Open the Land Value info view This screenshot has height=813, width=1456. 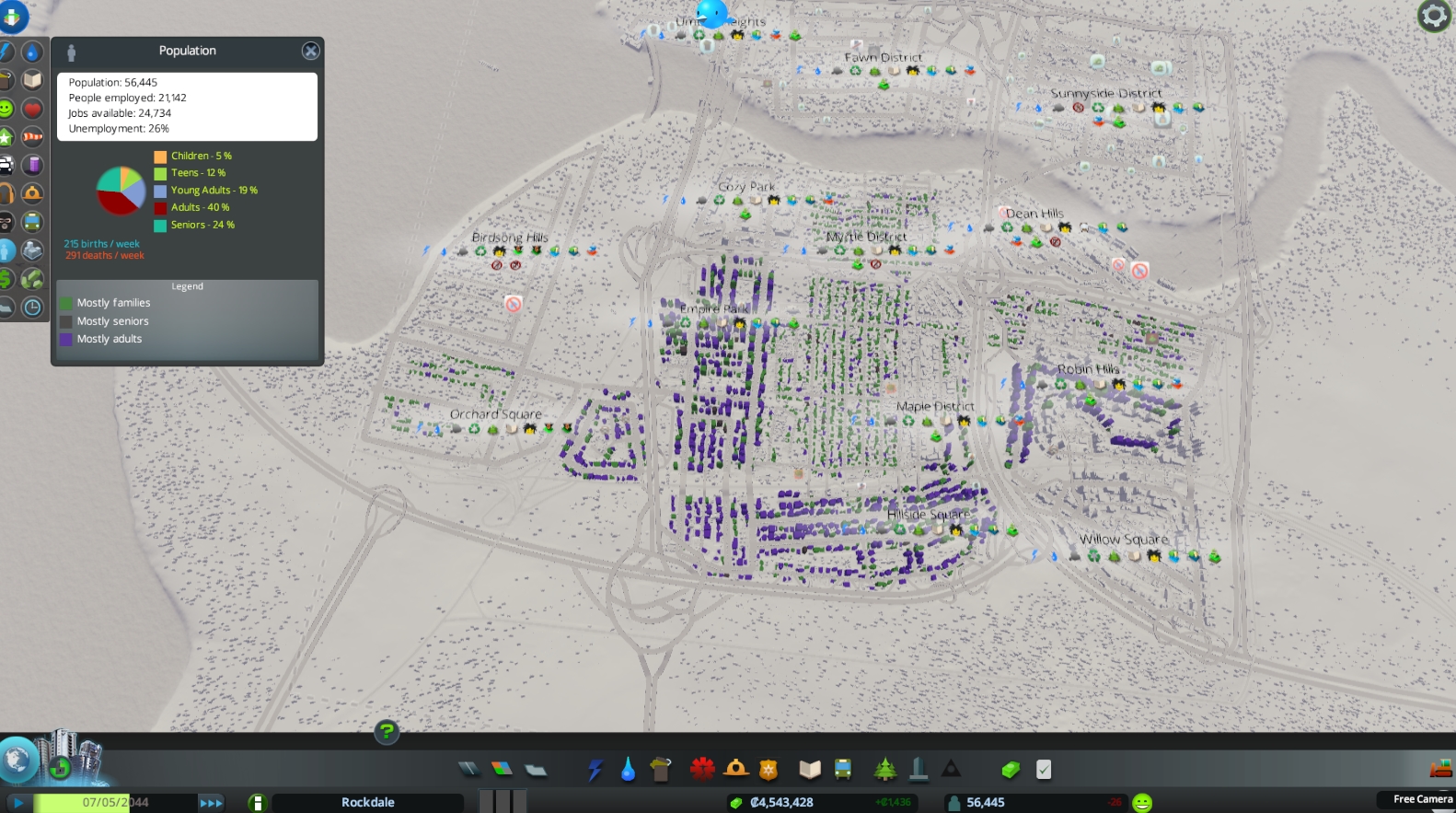tap(6, 279)
